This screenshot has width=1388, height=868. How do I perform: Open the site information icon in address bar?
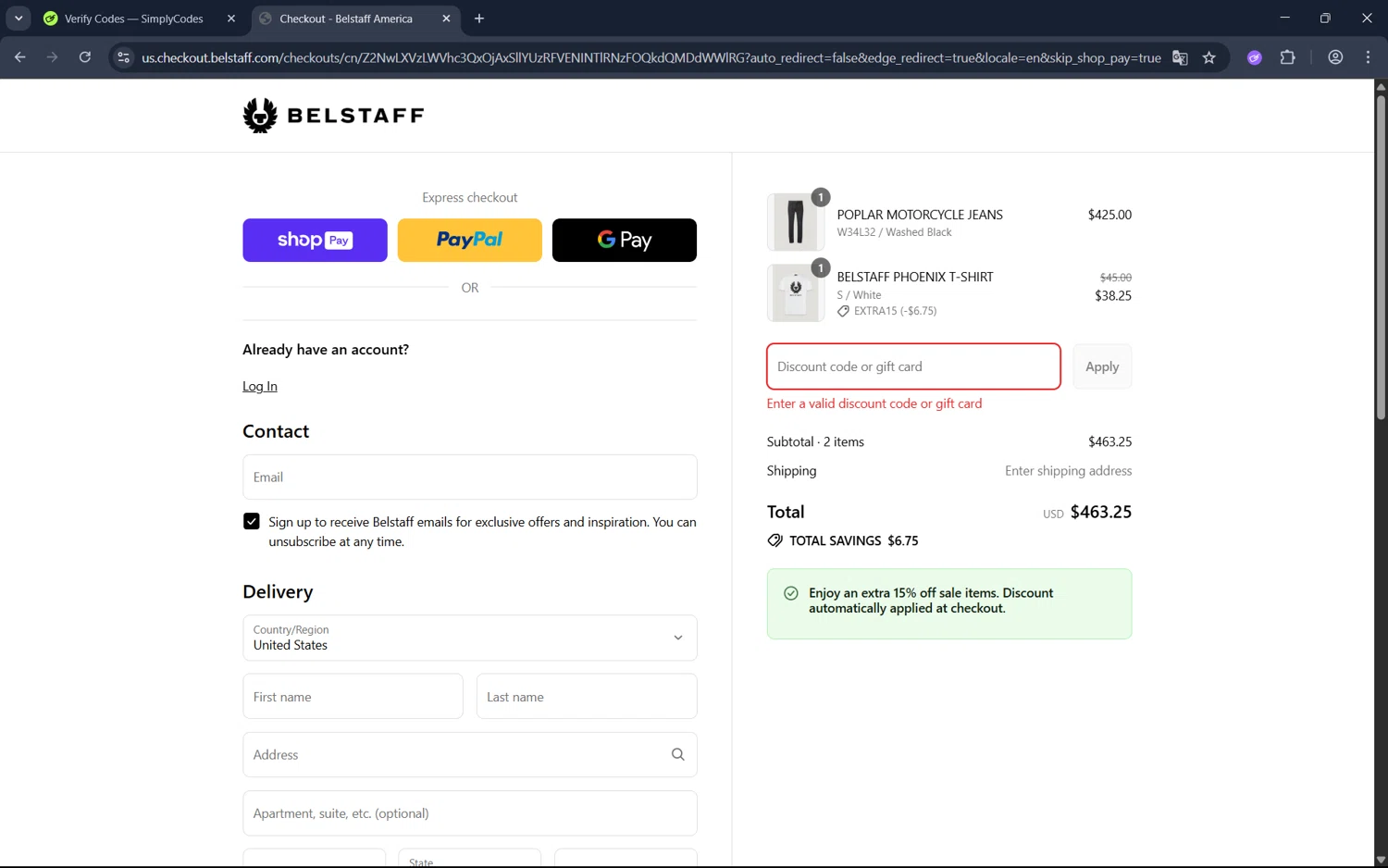pos(123,57)
